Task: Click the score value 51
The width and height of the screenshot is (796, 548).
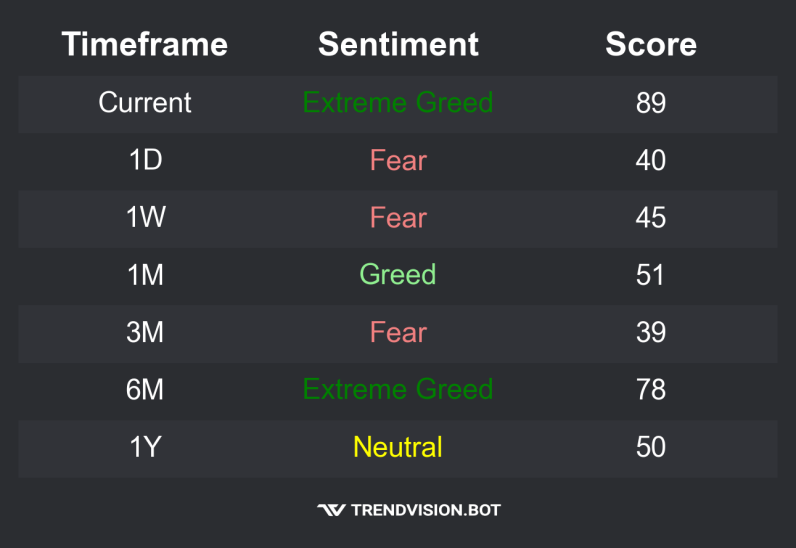Action: [651, 274]
